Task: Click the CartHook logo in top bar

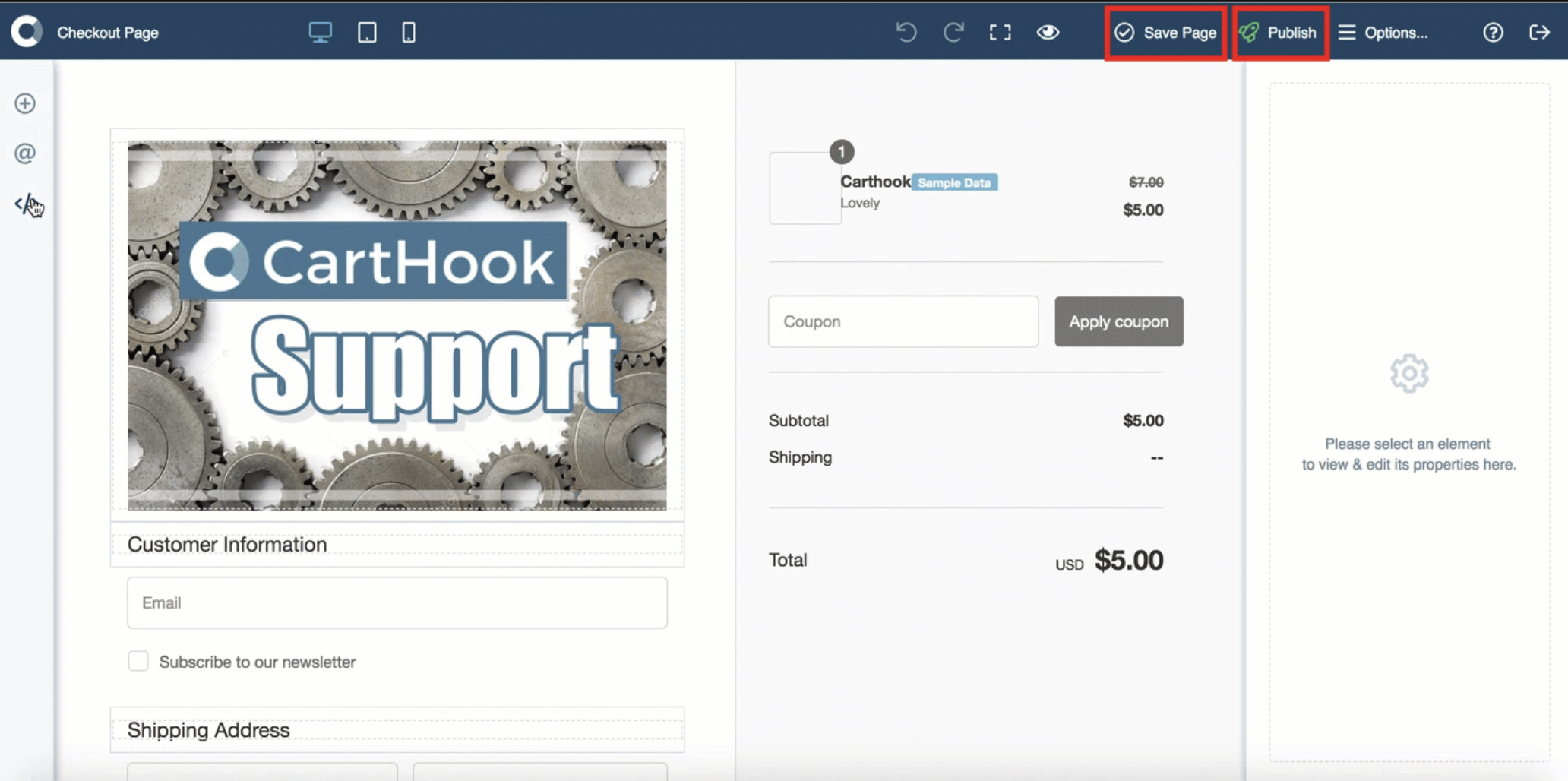Action: coord(27,32)
